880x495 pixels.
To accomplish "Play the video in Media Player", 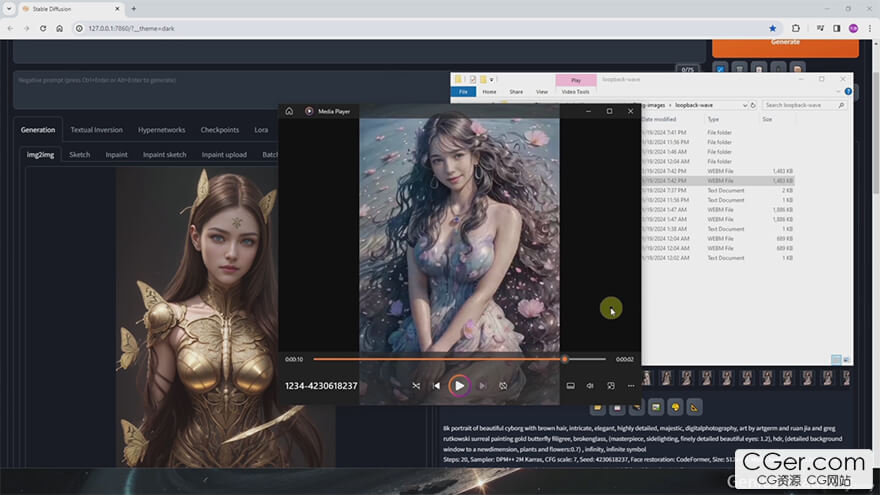I will pos(459,386).
